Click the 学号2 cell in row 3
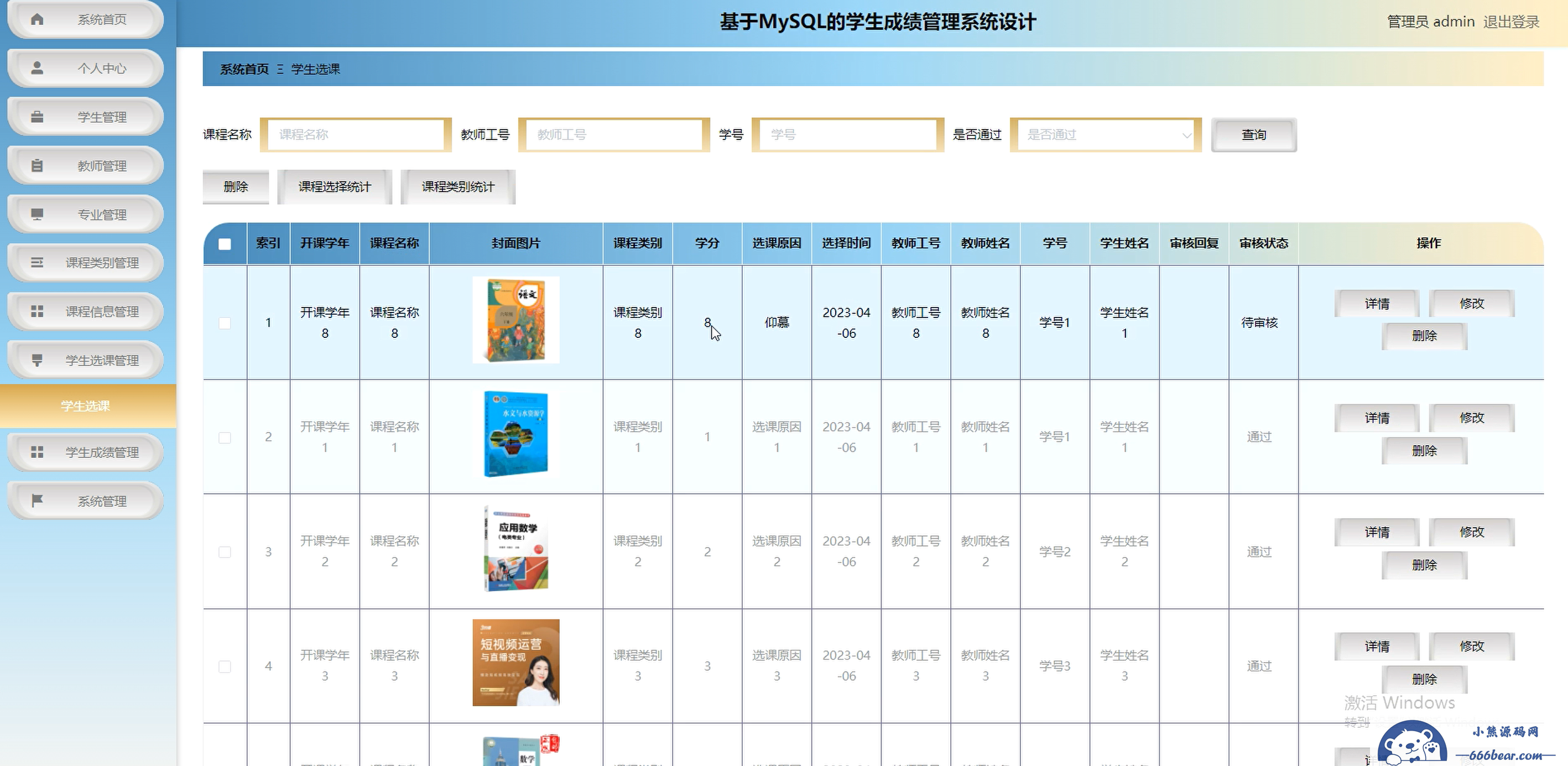The height and width of the screenshot is (766, 1568). [x=1054, y=551]
